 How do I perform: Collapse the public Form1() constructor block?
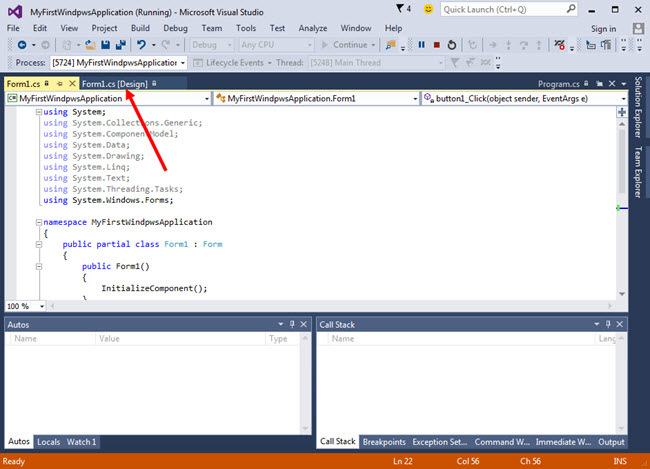39,266
